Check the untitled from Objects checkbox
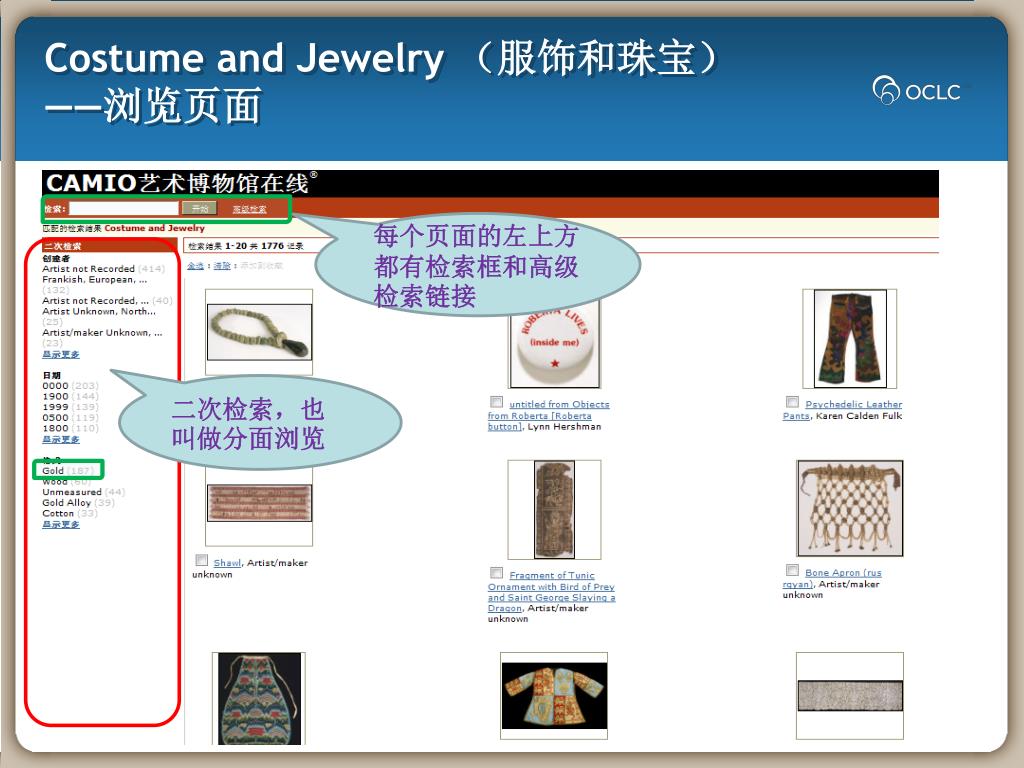 (x=496, y=402)
